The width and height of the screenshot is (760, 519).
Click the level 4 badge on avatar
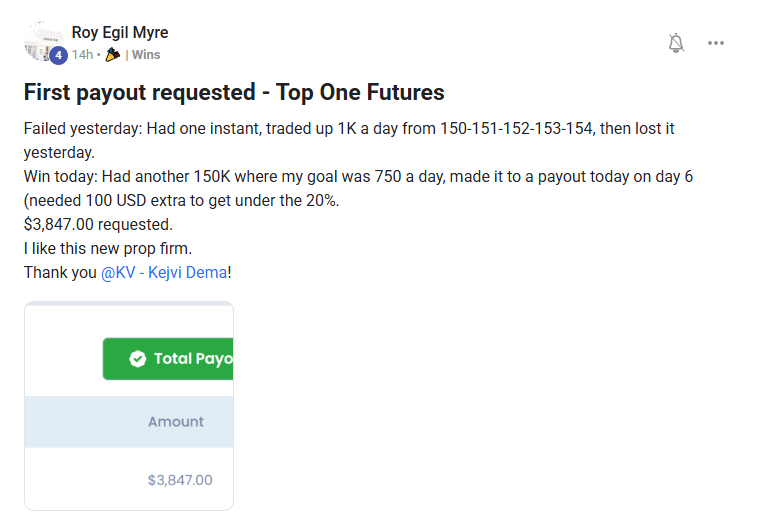point(58,55)
